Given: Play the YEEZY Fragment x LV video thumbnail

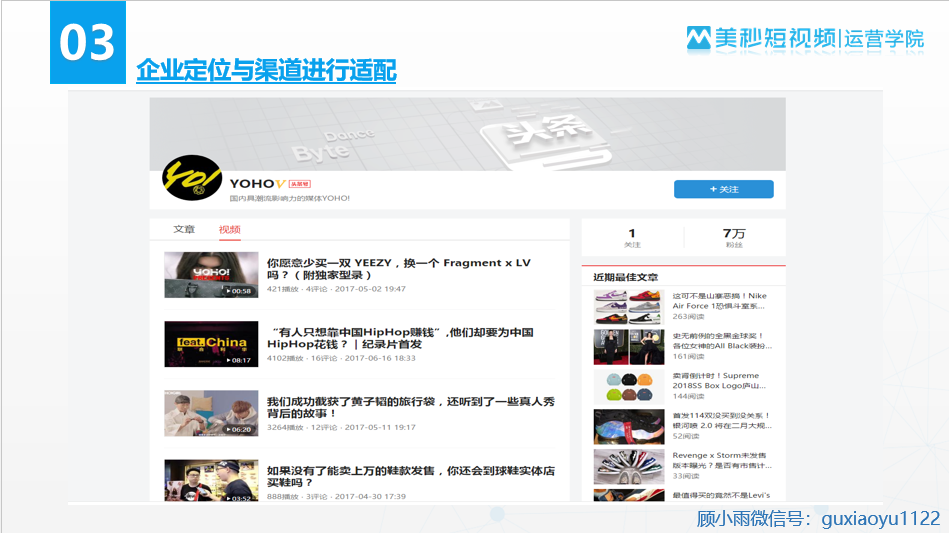Looking at the screenshot, I should point(211,275).
